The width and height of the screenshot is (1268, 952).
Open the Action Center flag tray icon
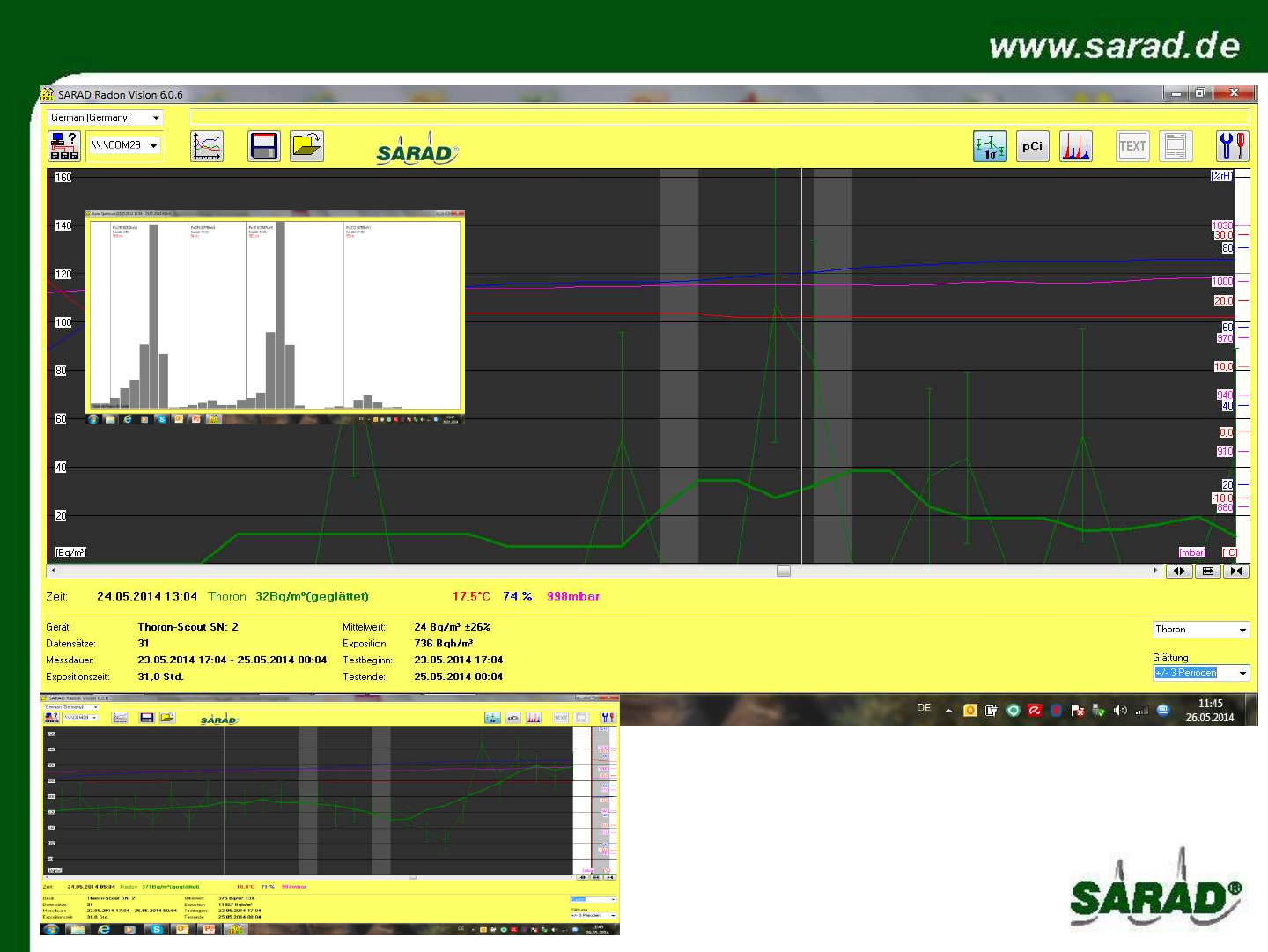[1077, 710]
